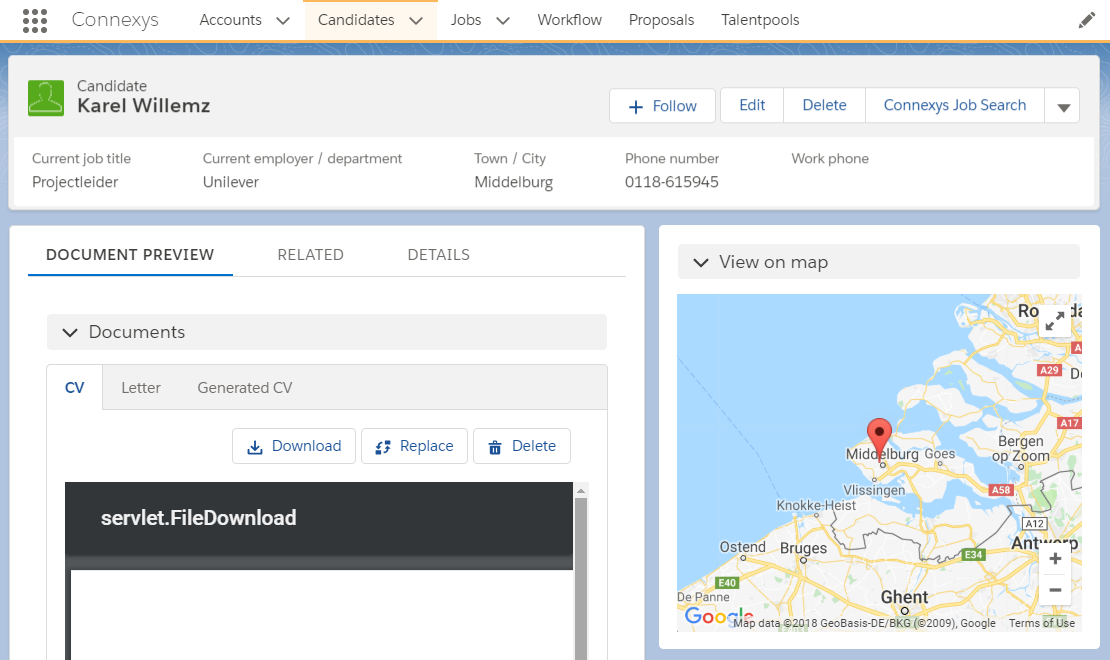This screenshot has width=1110, height=660.
Task: Collapse the View on map section
Action: [701, 262]
